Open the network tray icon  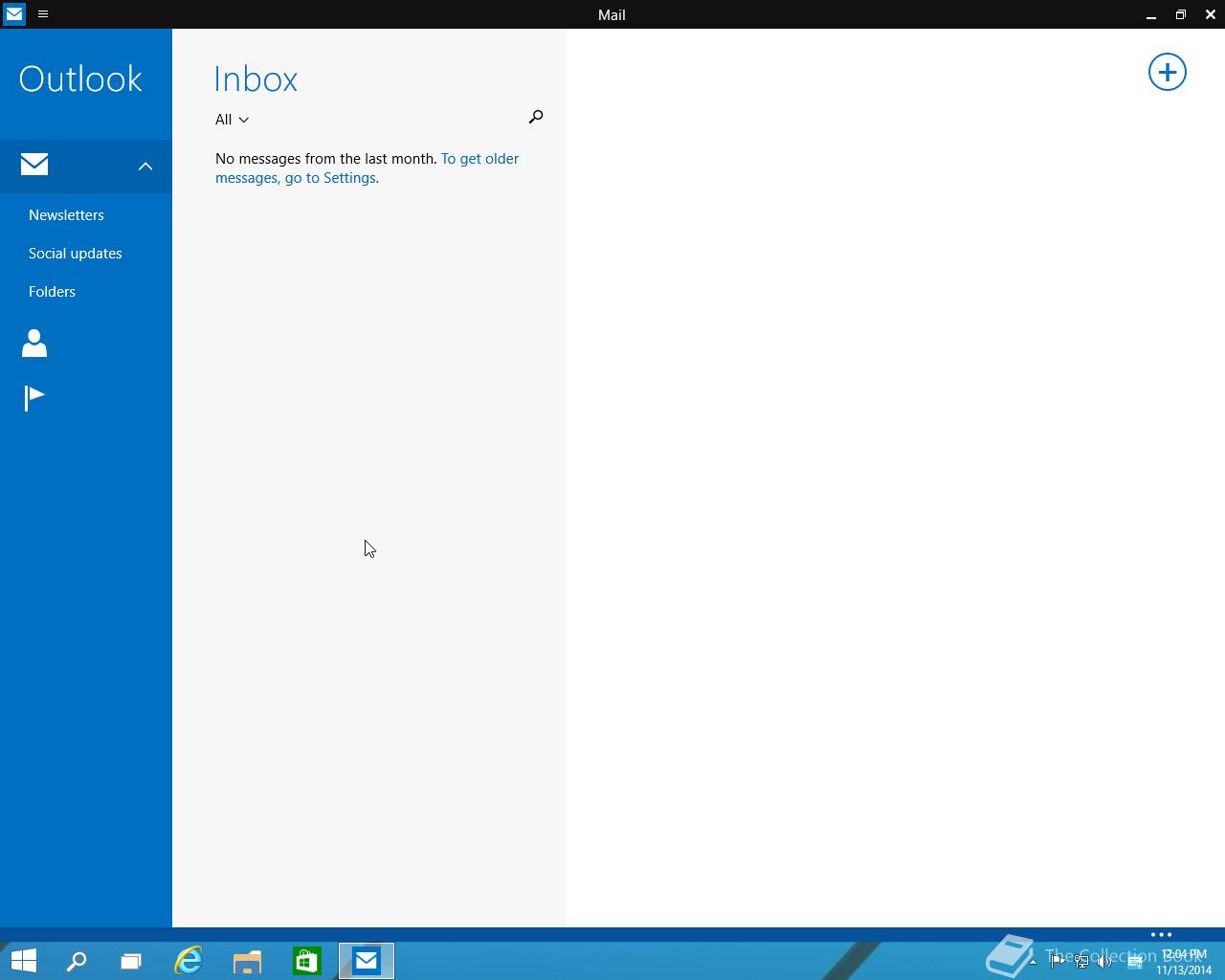pyautogui.click(x=1081, y=962)
